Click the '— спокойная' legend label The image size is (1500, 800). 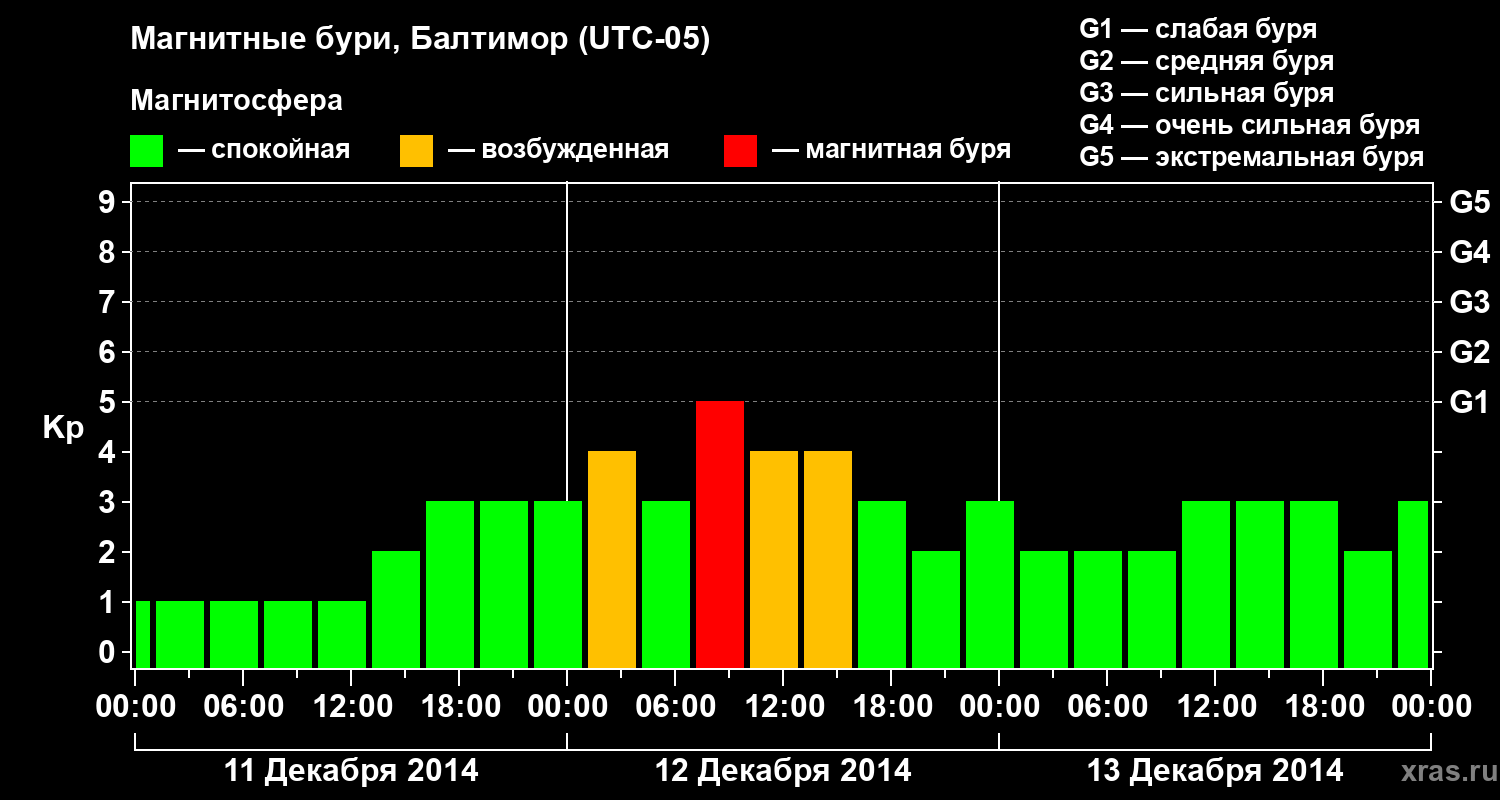pos(264,150)
